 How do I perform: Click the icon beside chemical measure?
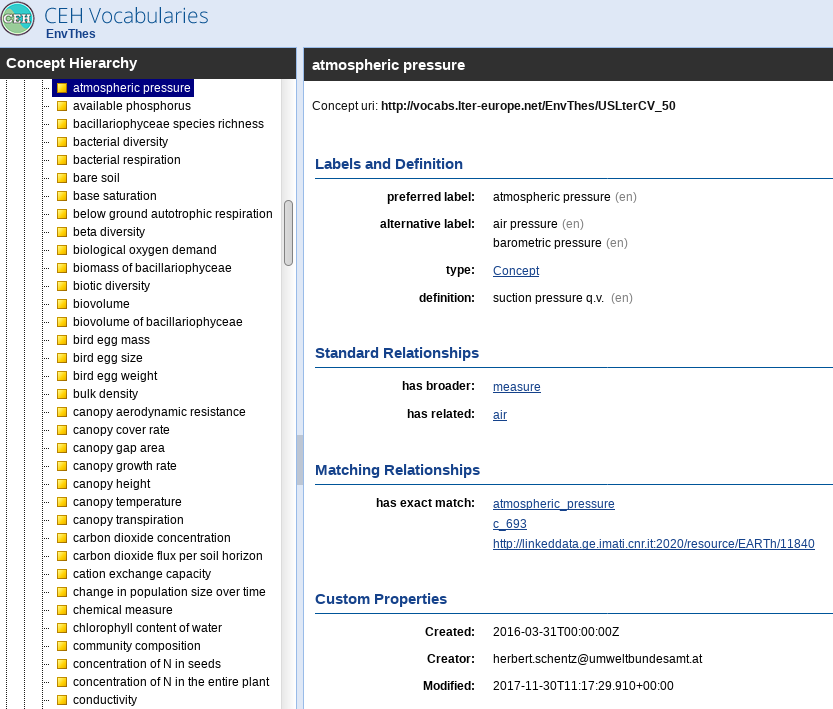coord(62,610)
